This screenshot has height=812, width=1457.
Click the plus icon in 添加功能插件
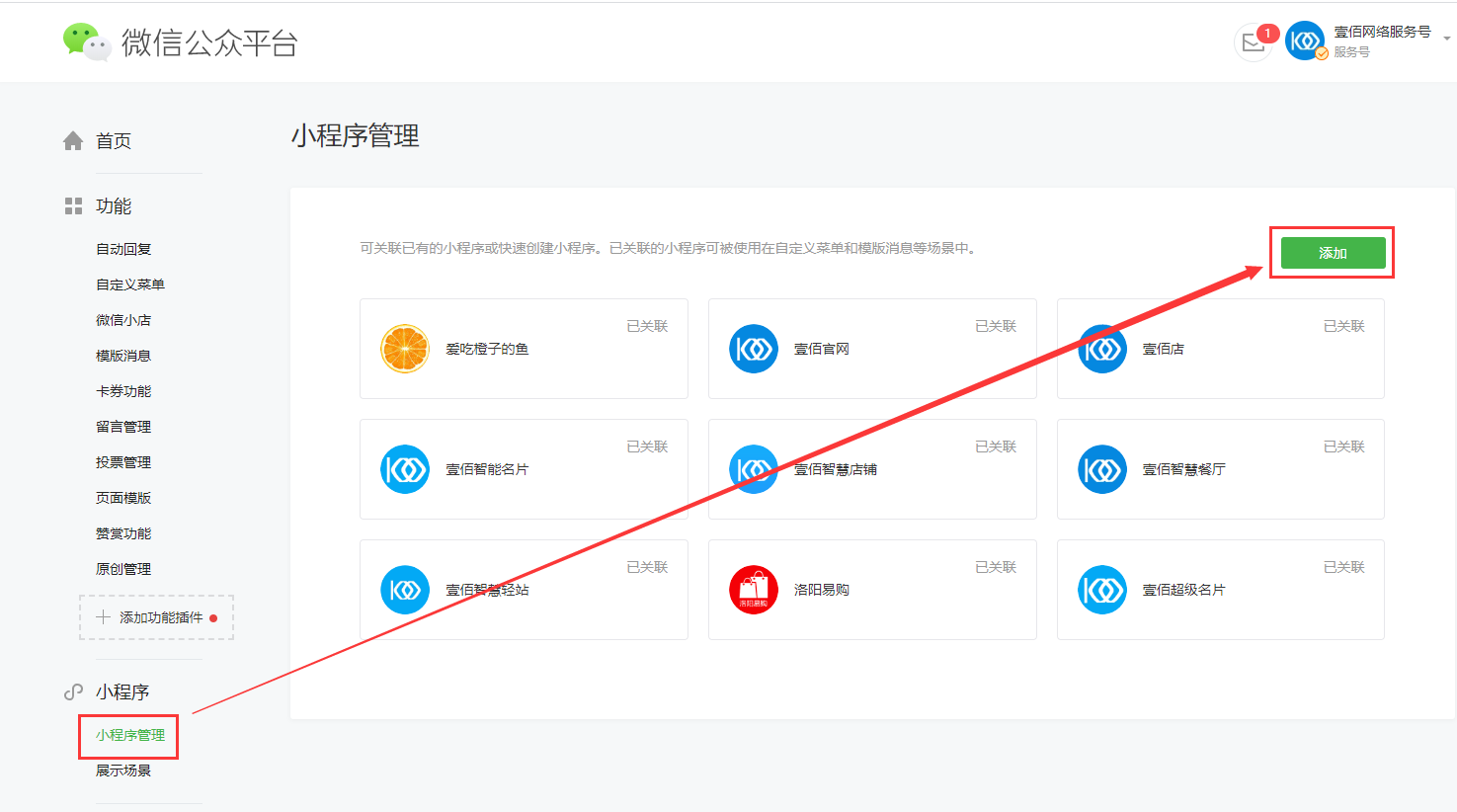tap(103, 617)
